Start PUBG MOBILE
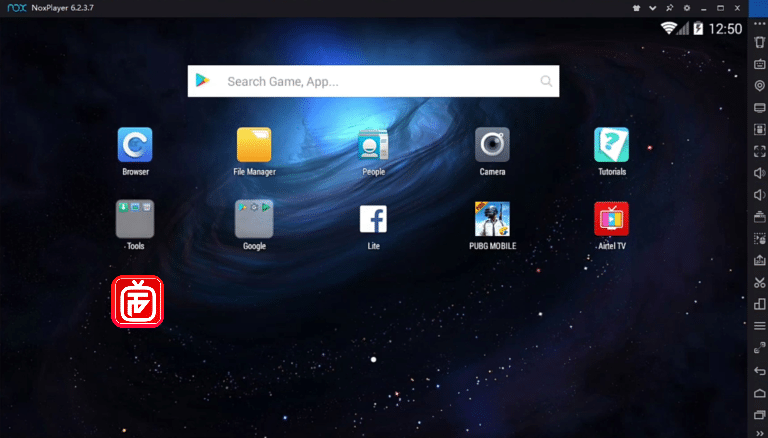The width and height of the screenshot is (768, 438). 492,219
